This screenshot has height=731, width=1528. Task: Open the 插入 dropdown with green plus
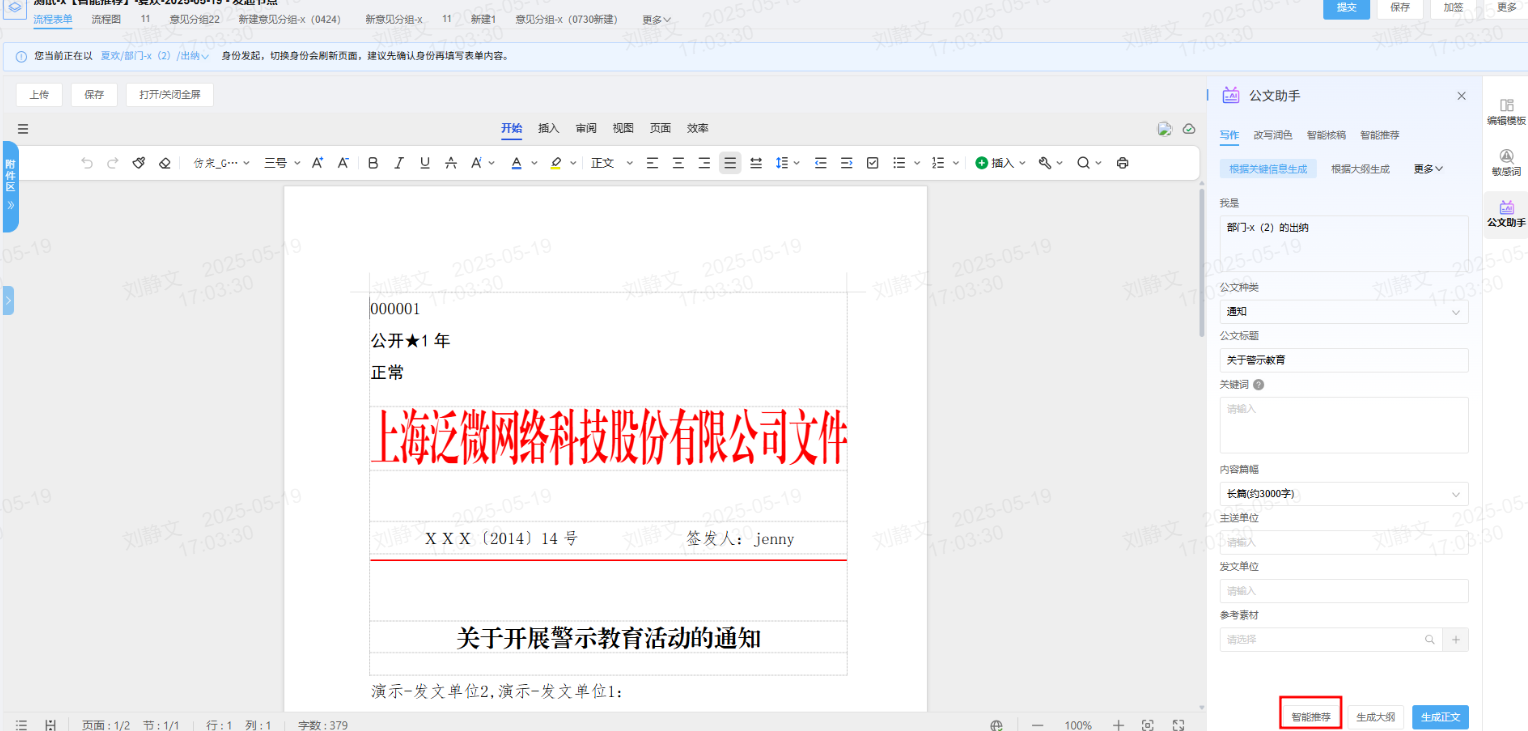pyautogui.click(x=1000, y=163)
